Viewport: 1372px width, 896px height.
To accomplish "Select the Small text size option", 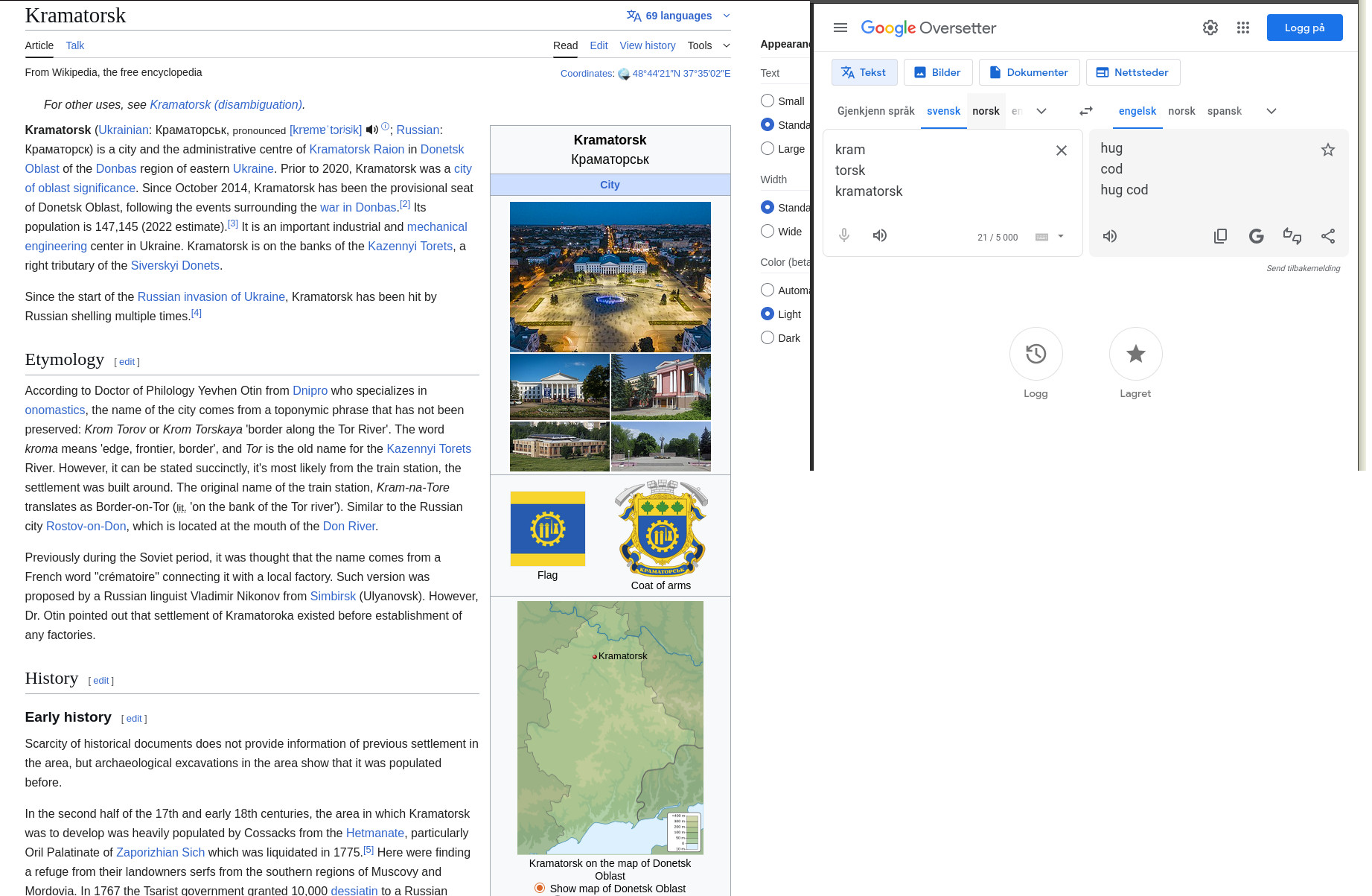I will point(768,101).
